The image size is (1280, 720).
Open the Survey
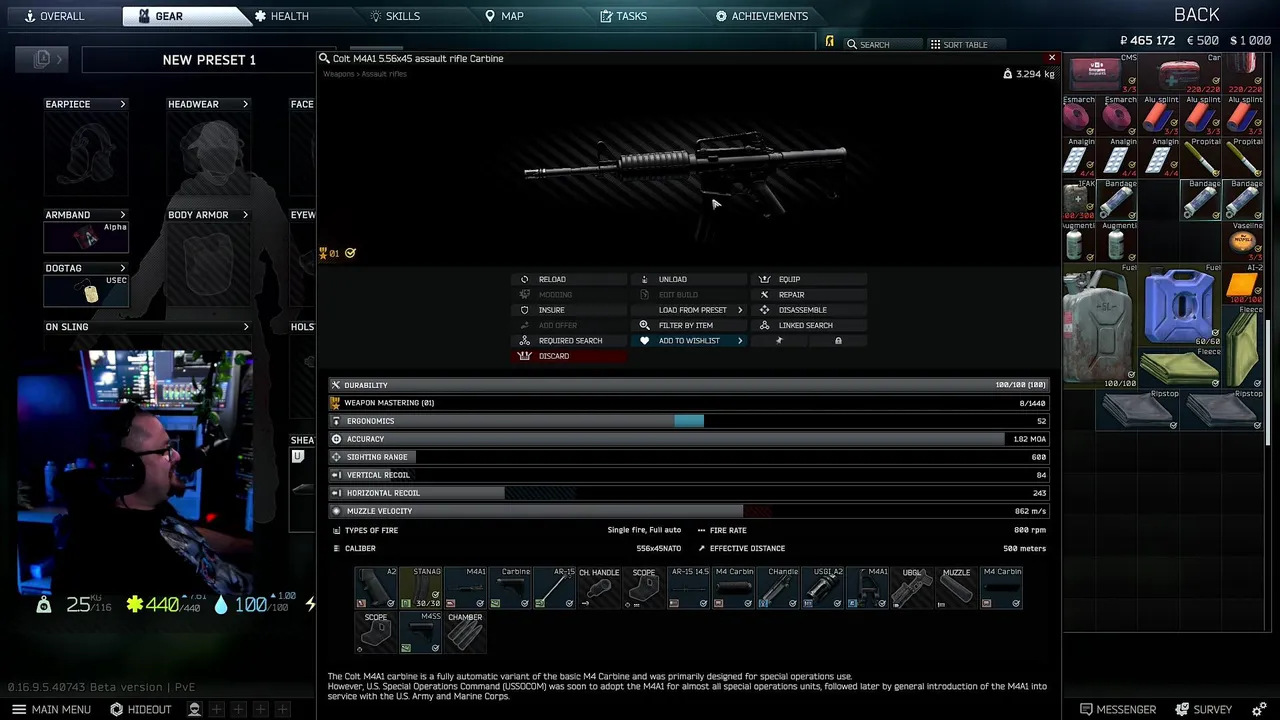pyautogui.click(x=1203, y=709)
